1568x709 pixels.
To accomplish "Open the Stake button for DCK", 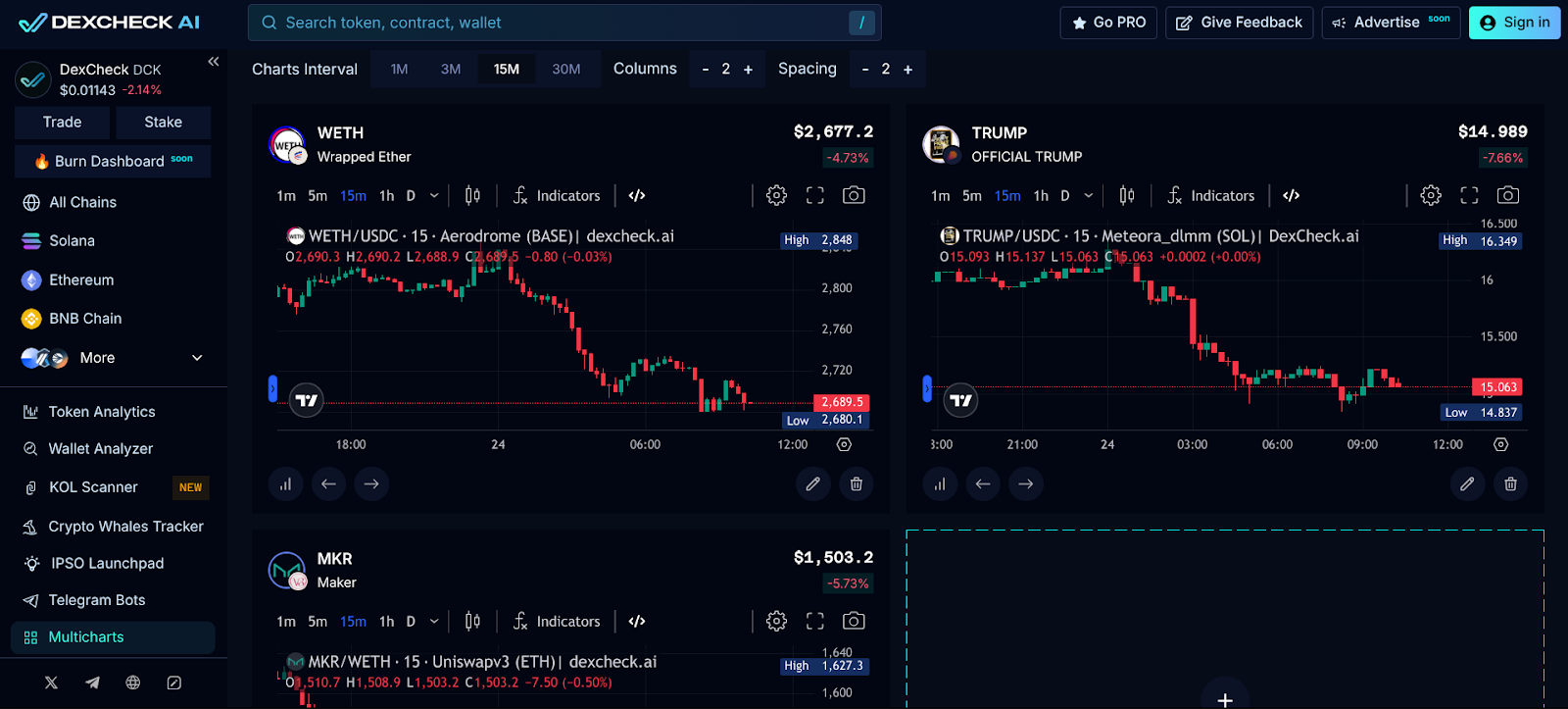I will click(164, 123).
